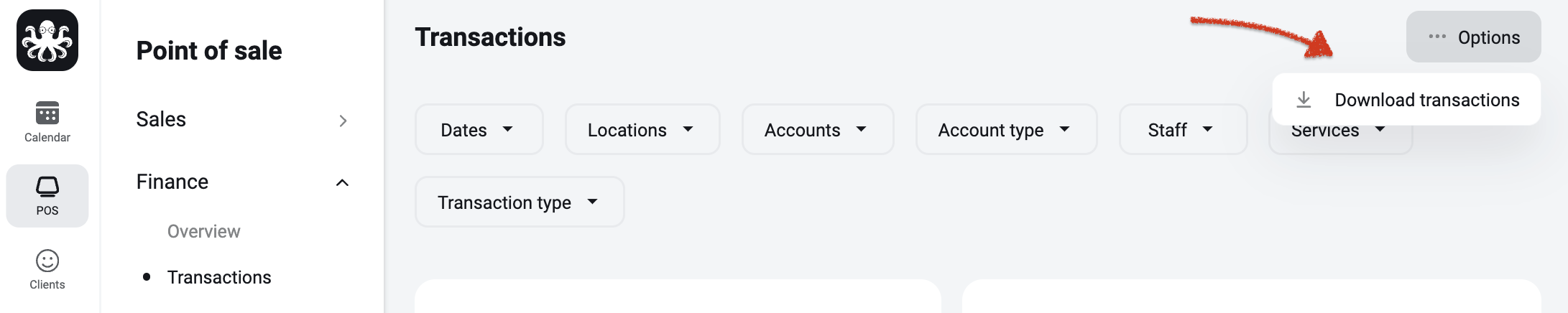This screenshot has width=1568, height=313.
Task: Open the Account type dropdown
Action: tap(1006, 129)
